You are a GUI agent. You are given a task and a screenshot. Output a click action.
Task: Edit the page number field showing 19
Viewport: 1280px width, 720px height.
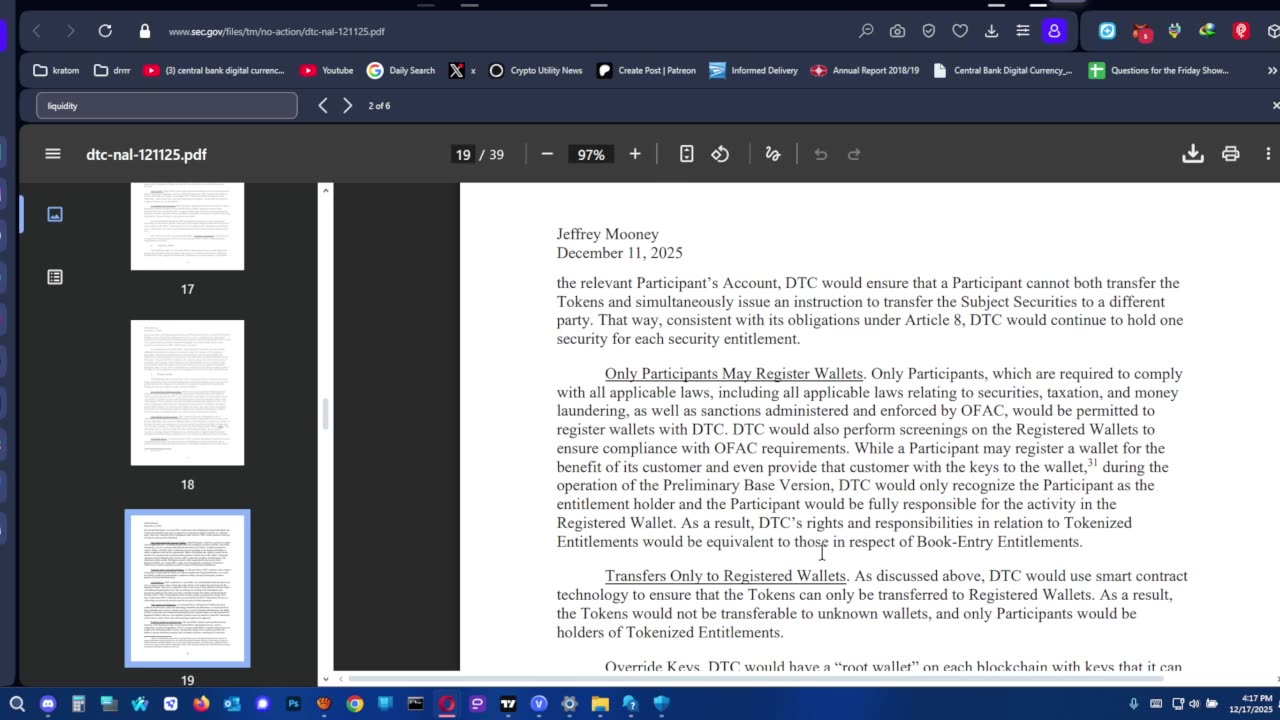[x=462, y=154]
